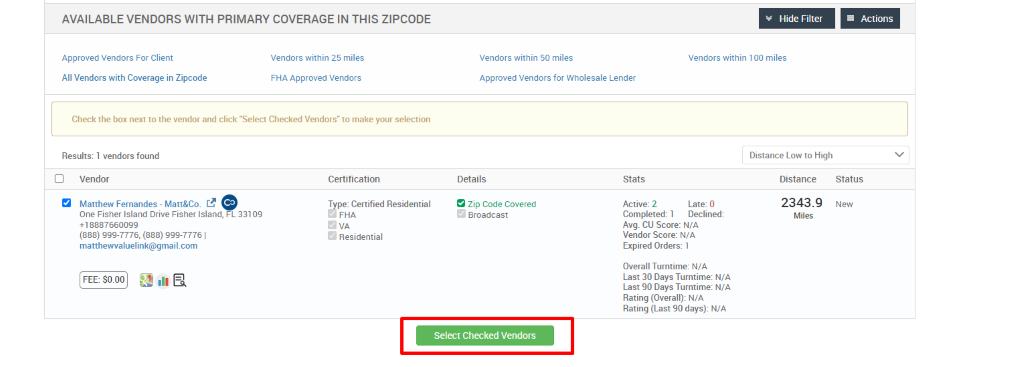Open vendor profile via external link icon
Image resolution: width=1024 pixels, height=367 pixels.
tap(211, 203)
